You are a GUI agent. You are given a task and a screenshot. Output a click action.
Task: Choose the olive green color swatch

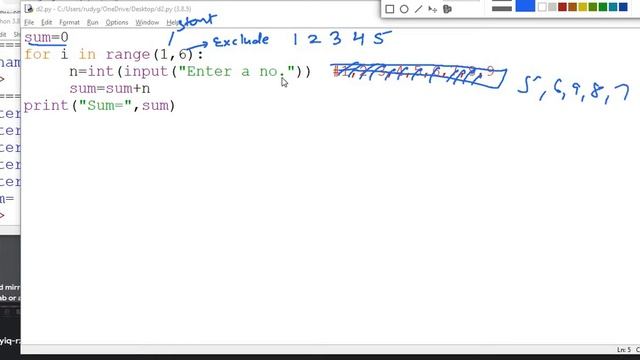pyautogui.click(x=593, y=7)
